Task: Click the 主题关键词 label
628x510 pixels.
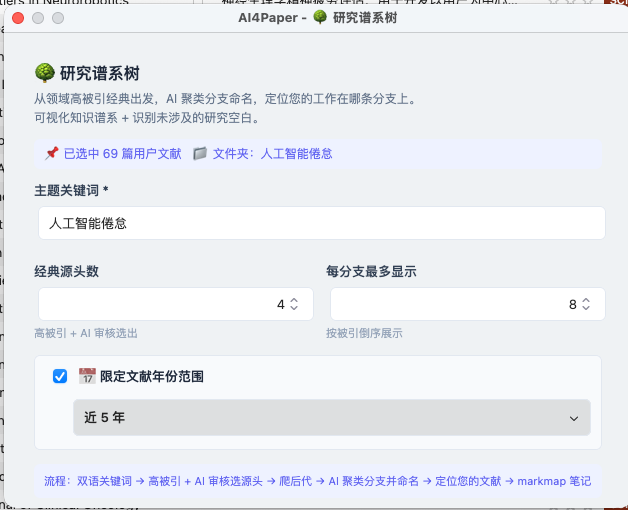Action: (71, 190)
